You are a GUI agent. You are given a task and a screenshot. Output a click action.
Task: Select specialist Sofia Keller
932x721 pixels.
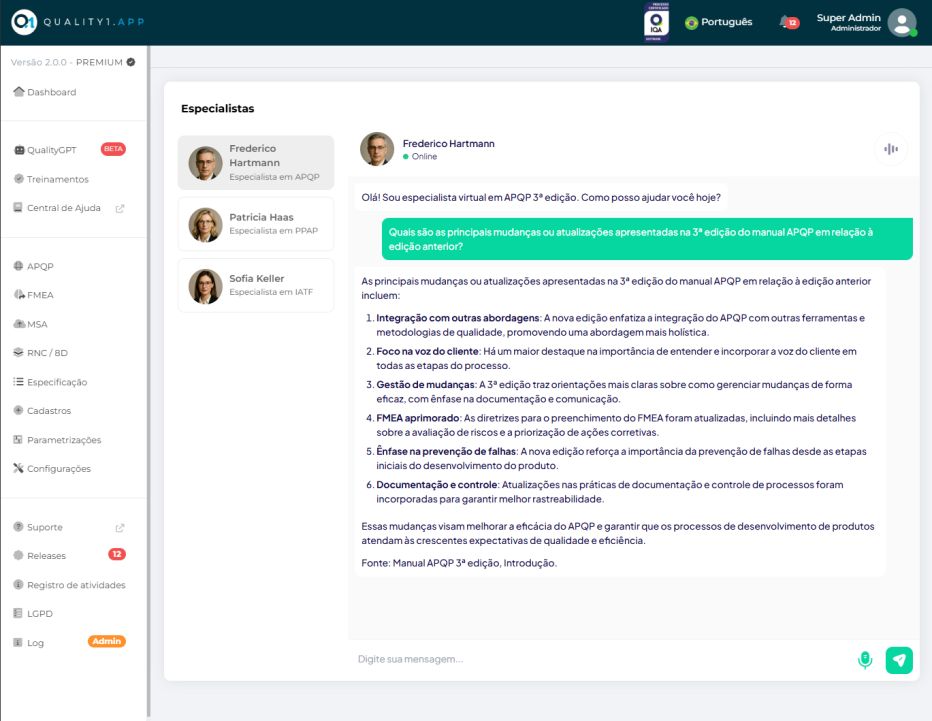256,285
